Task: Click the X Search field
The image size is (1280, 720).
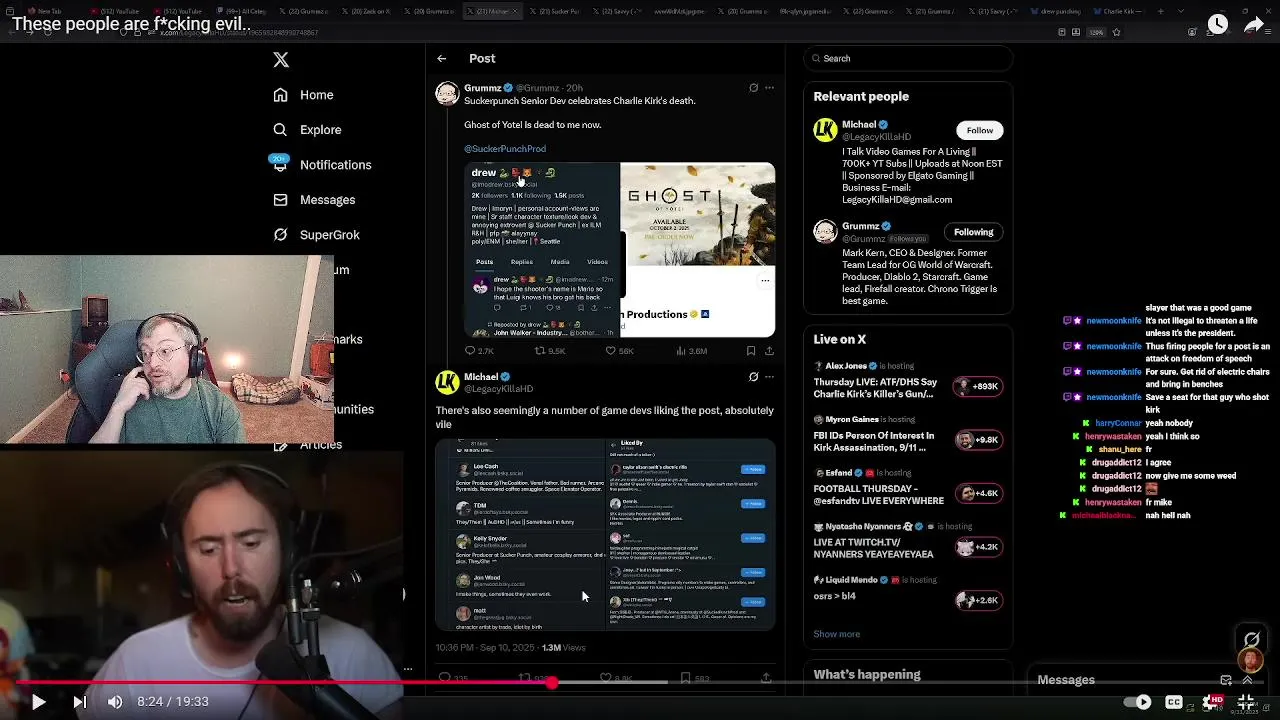Action: click(908, 59)
